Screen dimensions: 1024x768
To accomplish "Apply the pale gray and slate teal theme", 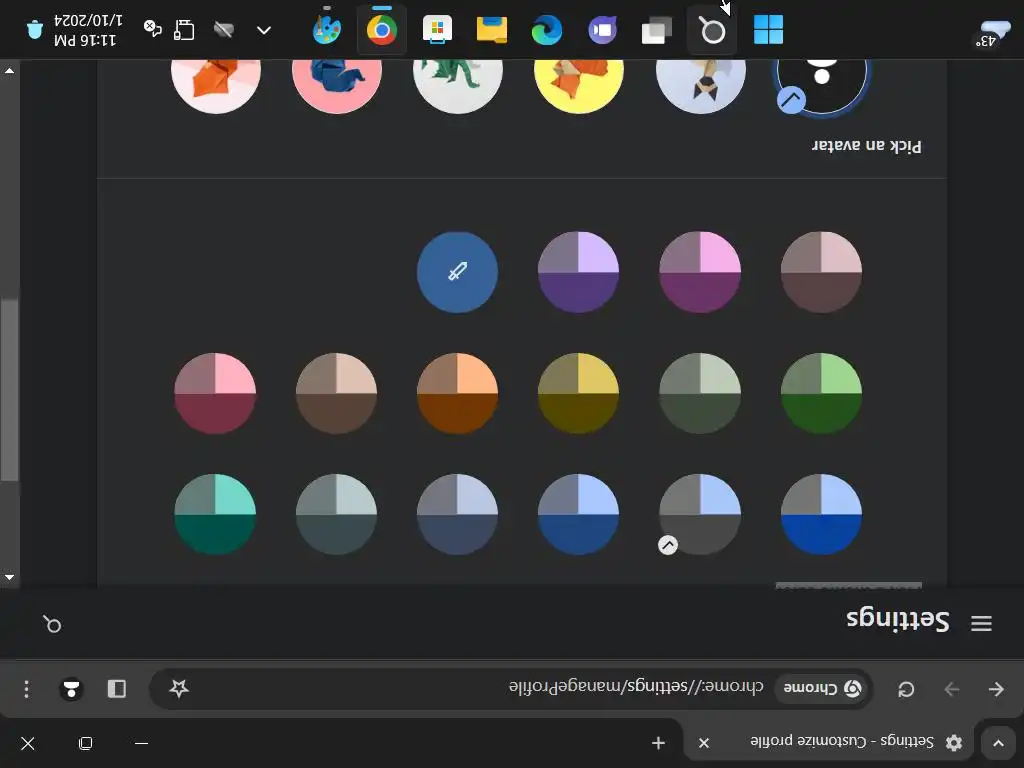I will (336, 515).
